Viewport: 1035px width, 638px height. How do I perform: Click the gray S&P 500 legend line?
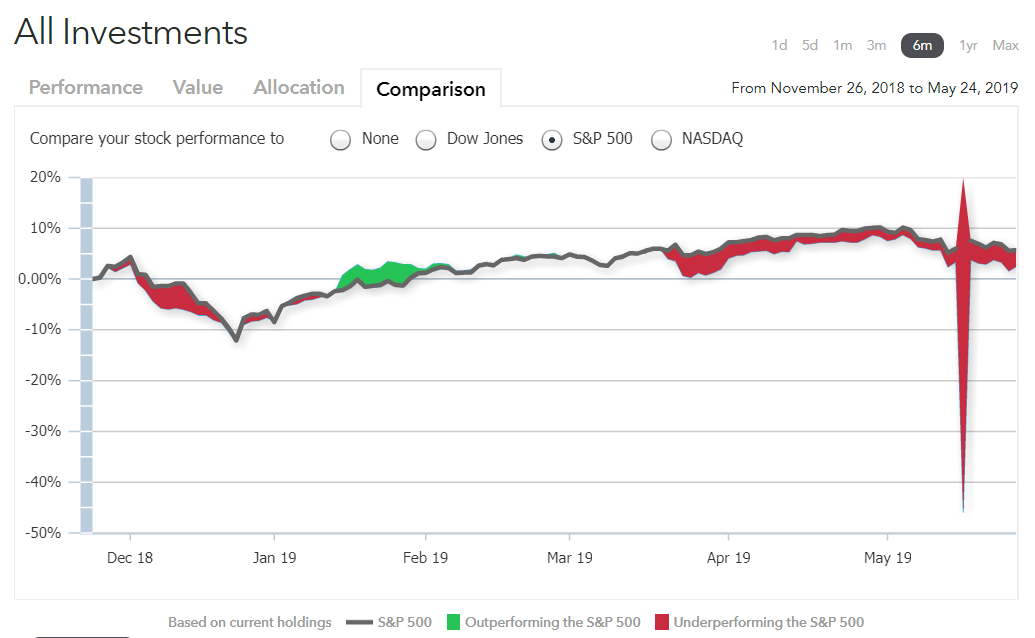(359, 622)
